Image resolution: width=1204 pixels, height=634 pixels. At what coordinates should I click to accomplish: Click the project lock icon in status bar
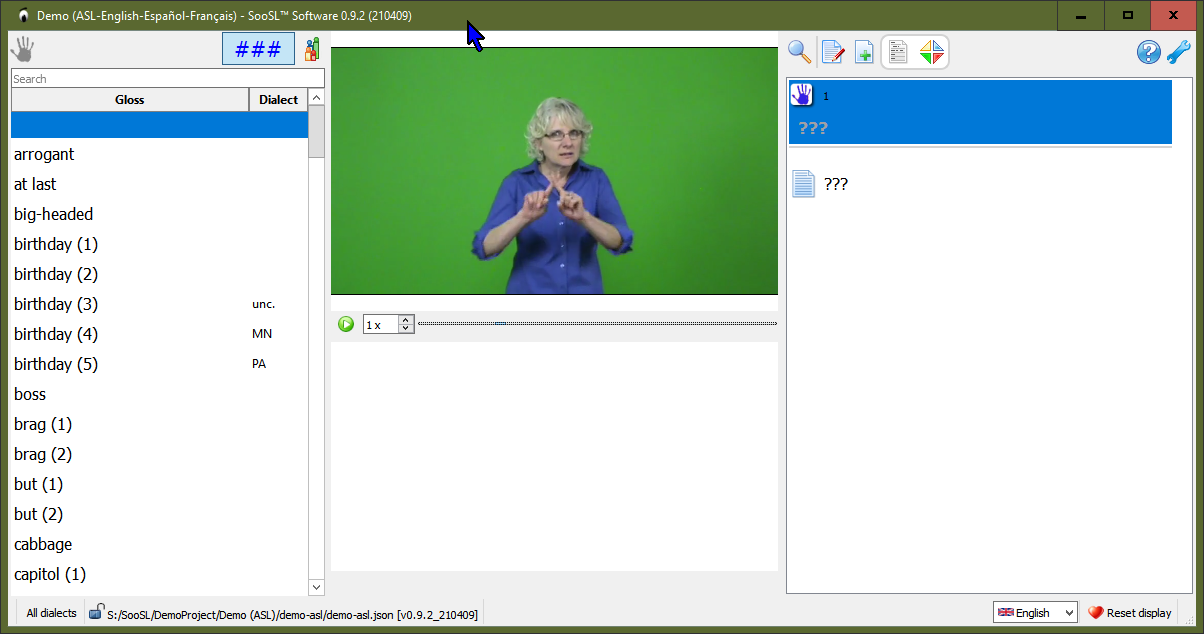(96, 611)
